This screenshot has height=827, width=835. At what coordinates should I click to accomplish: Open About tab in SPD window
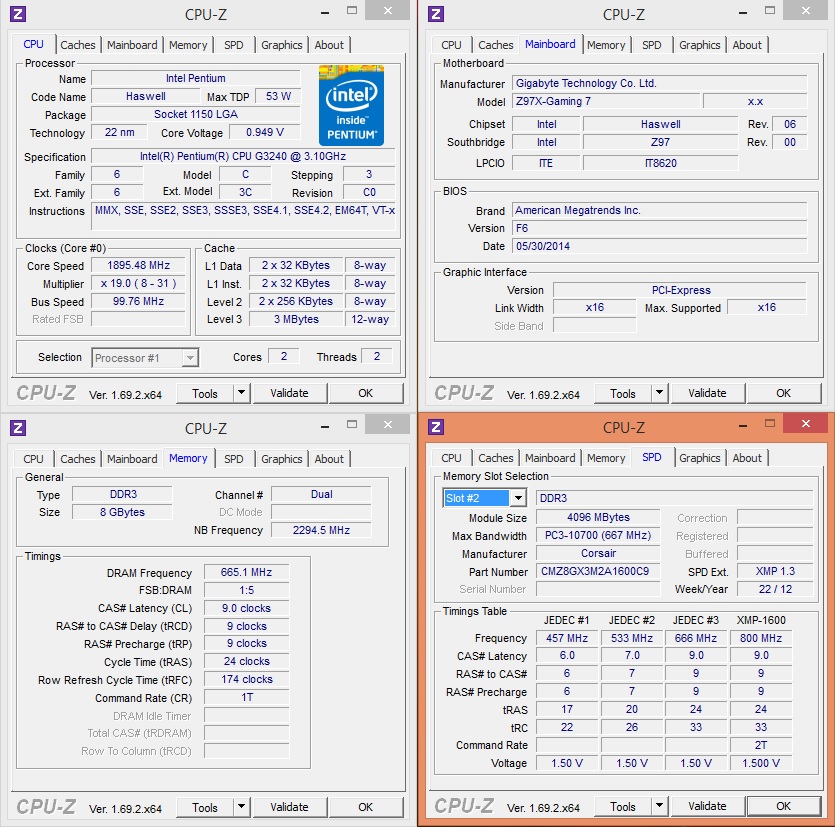[x=747, y=457]
